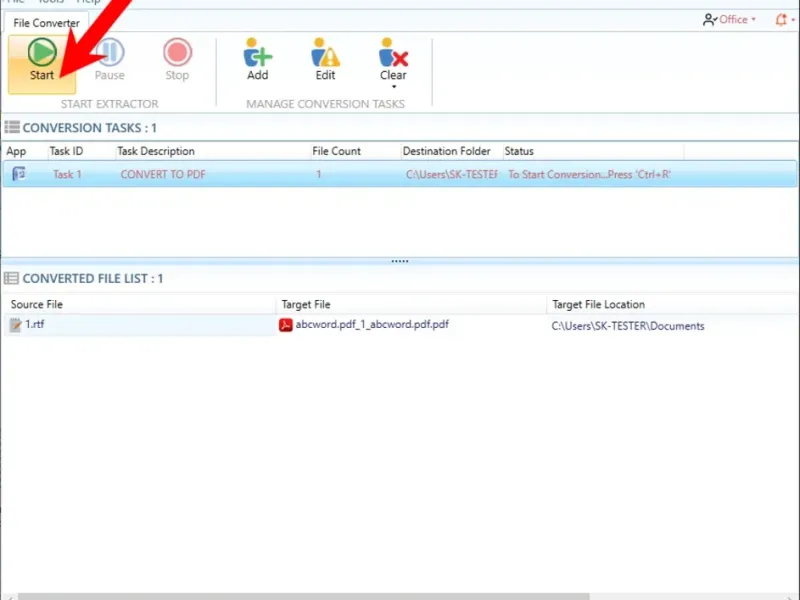
Task: Click the Target File Location column header
Action: pos(598,305)
